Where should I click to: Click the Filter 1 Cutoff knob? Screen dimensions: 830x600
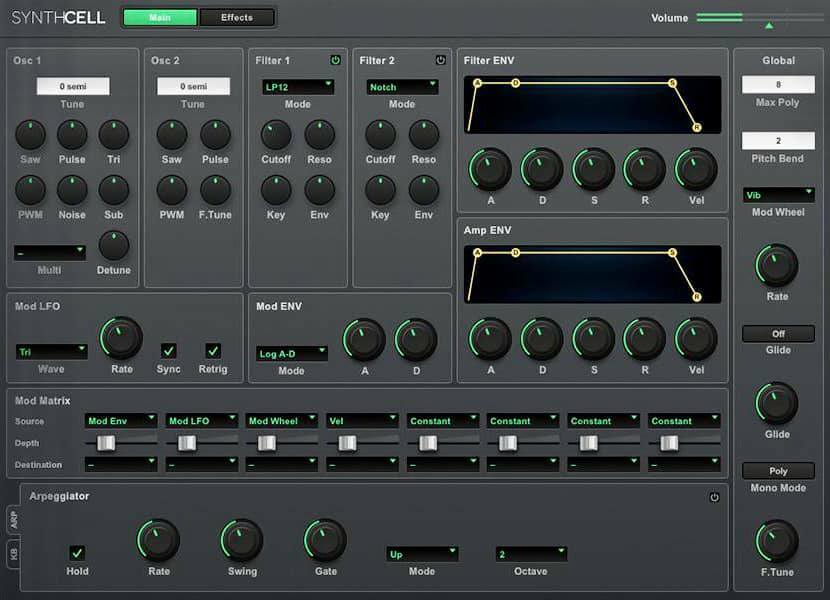(x=276, y=135)
